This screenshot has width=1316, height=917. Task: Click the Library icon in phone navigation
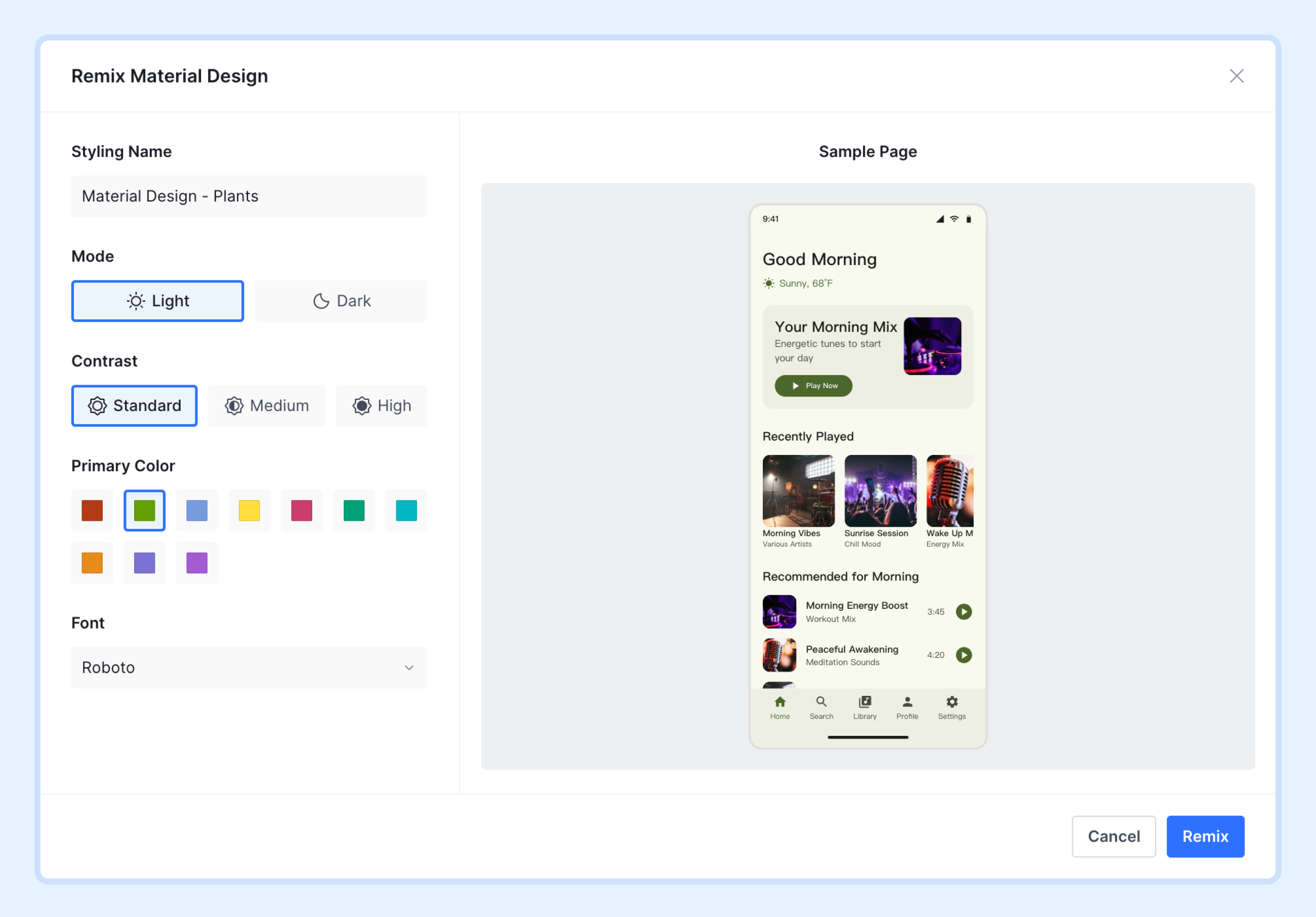click(865, 702)
